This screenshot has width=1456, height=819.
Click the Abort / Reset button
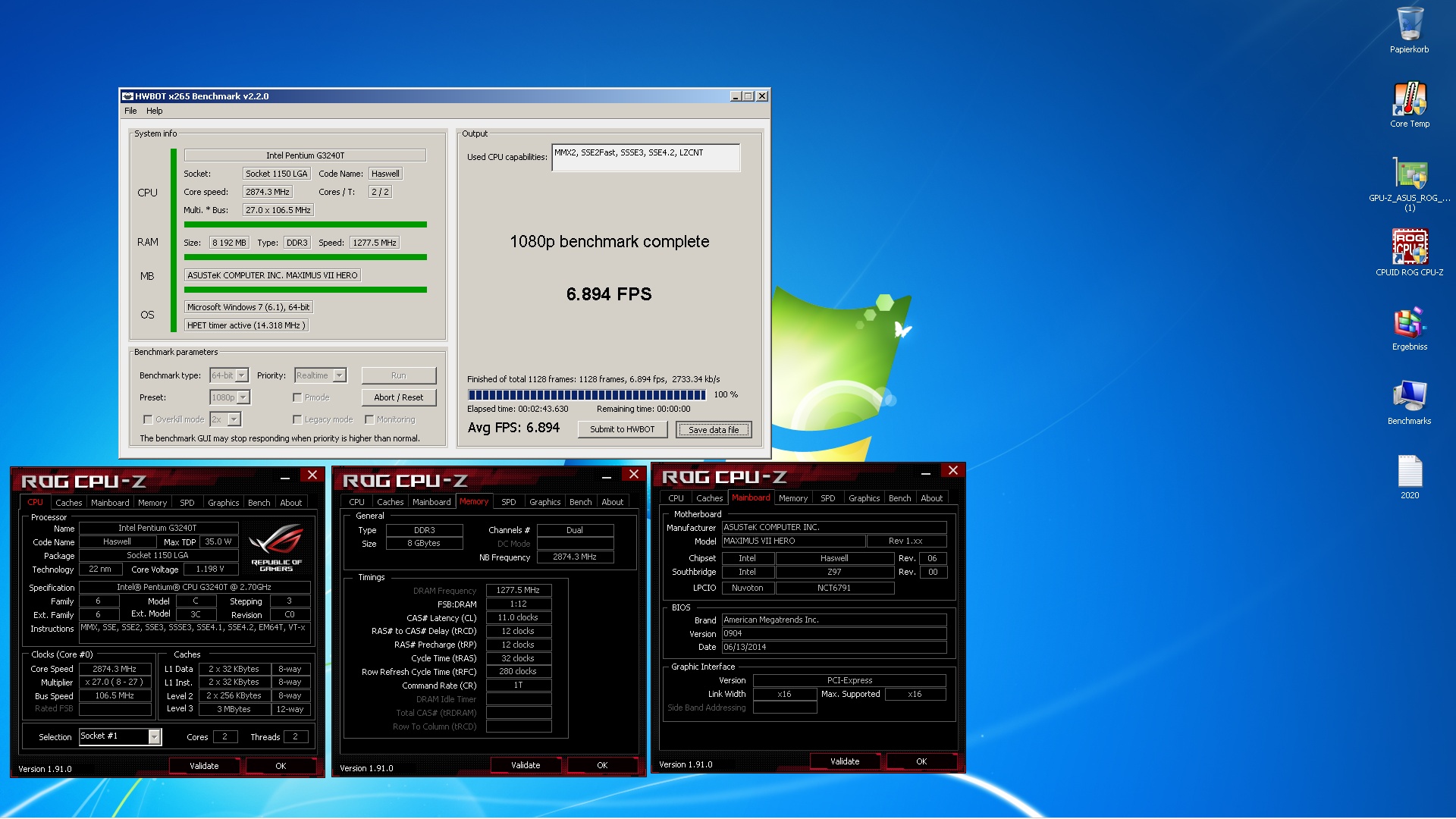click(399, 397)
